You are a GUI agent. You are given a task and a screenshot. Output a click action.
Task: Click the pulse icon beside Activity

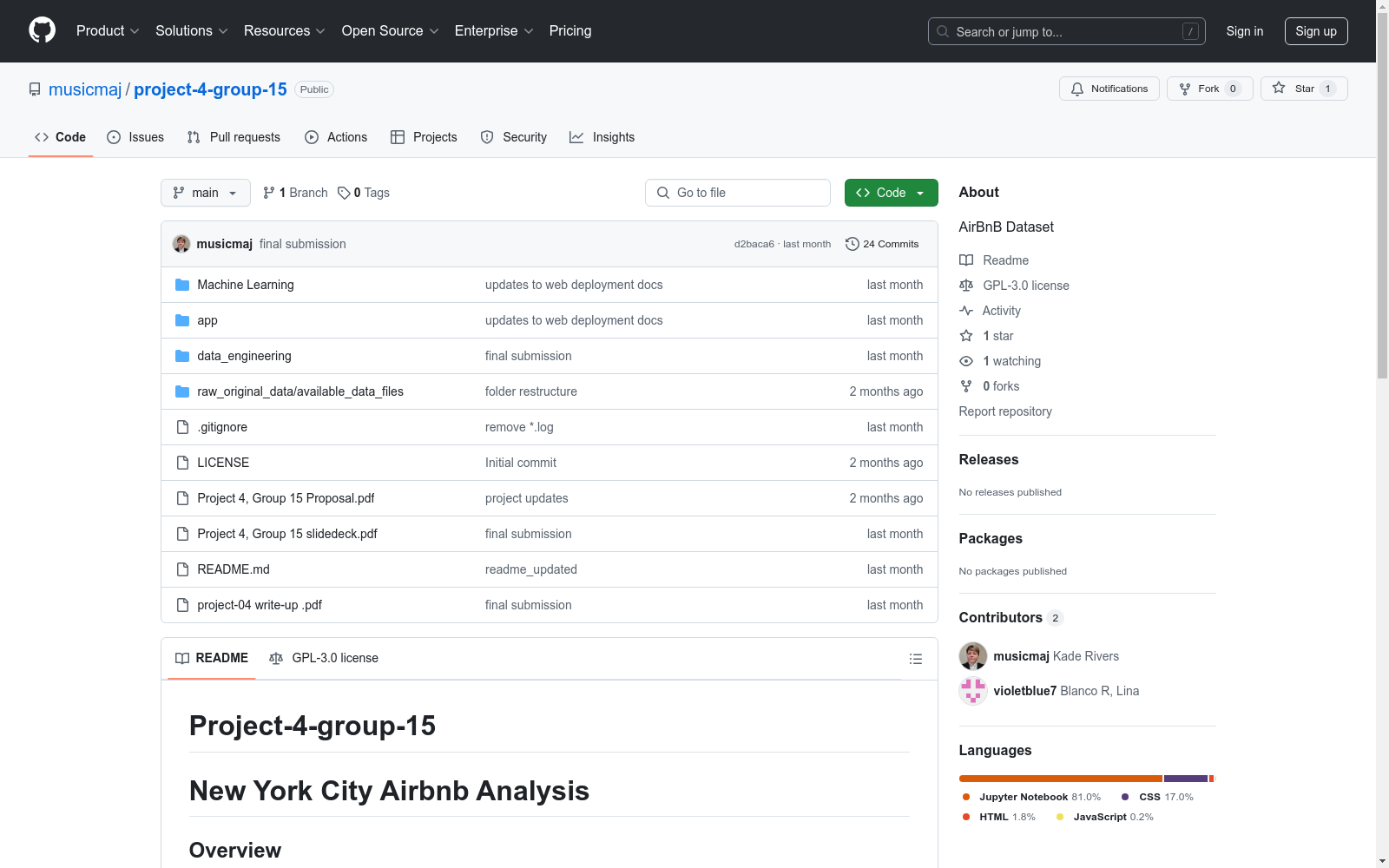pos(966,311)
